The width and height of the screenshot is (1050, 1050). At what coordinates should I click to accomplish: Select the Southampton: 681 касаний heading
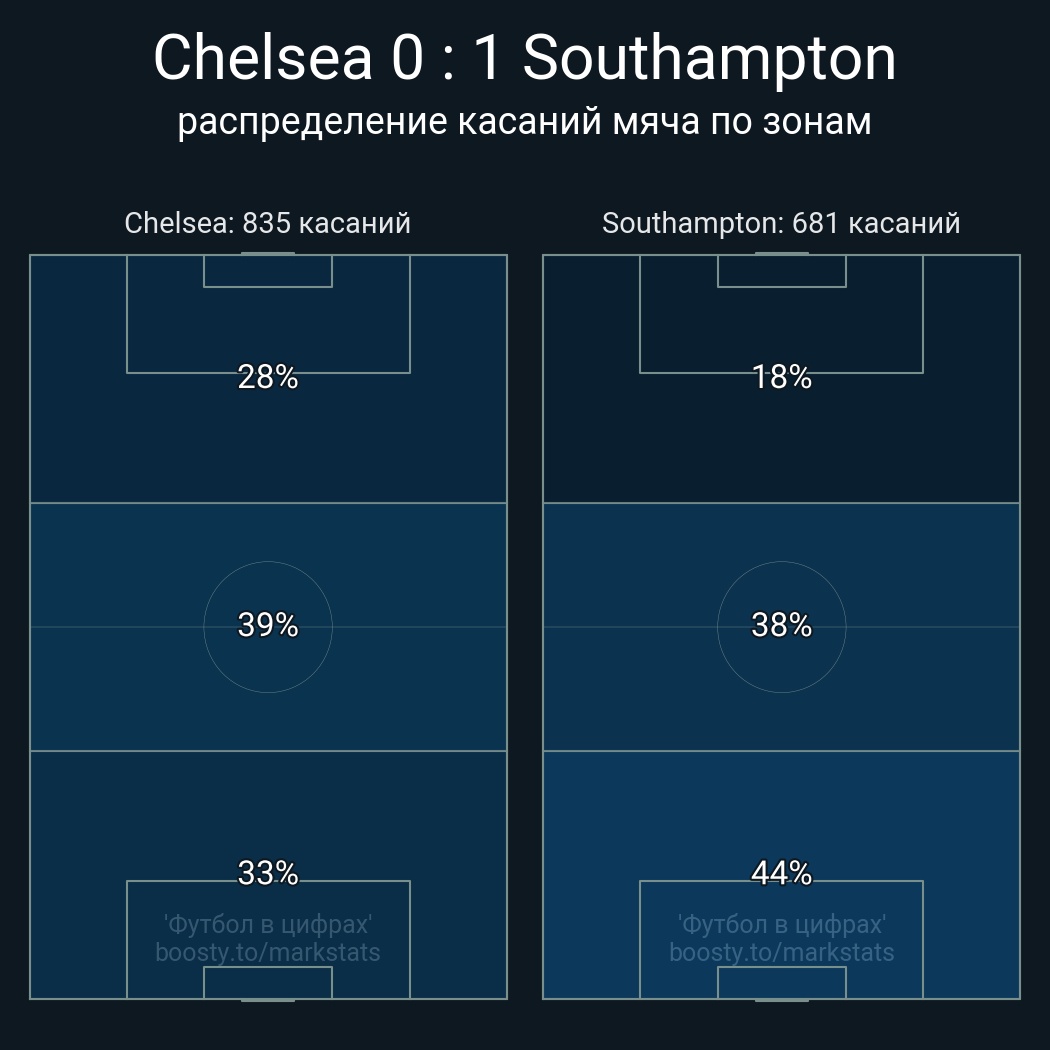(x=781, y=223)
